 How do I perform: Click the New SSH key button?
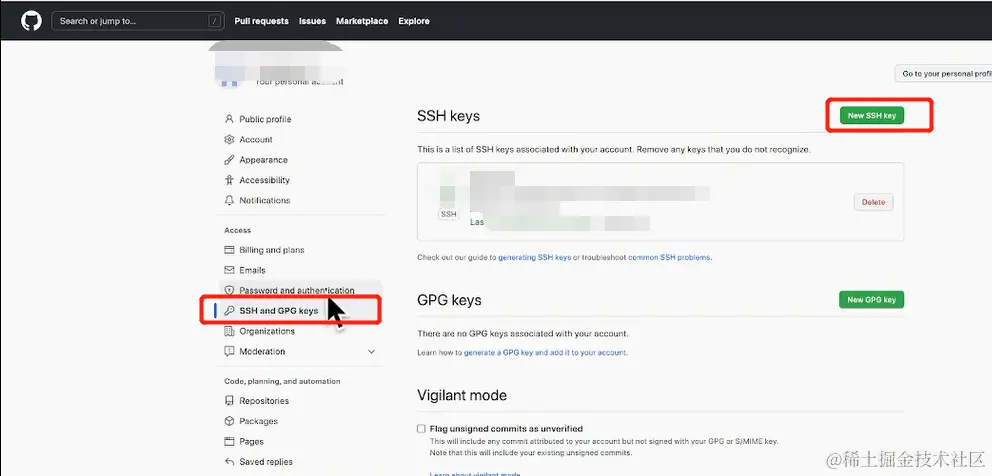[x=872, y=115]
